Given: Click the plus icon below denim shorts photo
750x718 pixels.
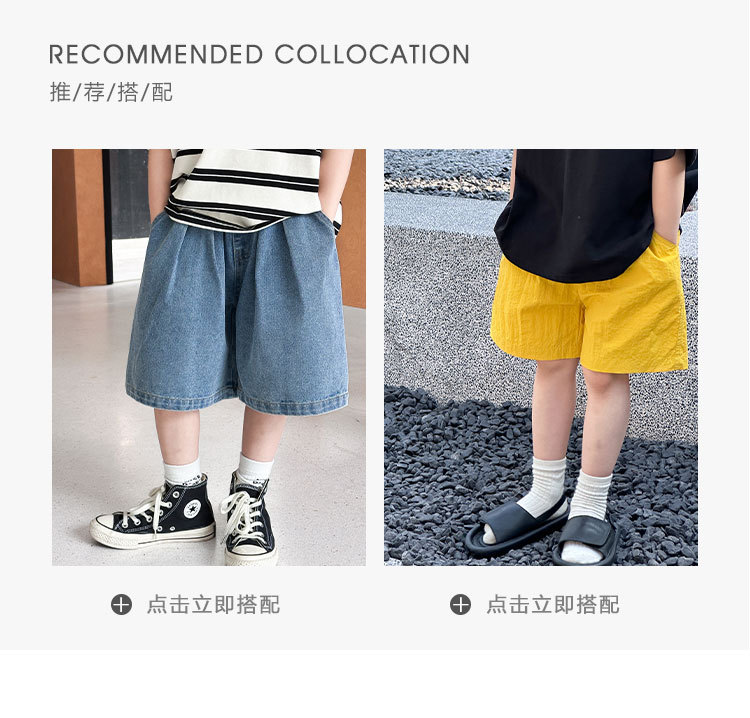Looking at the screenshot, I should click(x=121, y=605).
